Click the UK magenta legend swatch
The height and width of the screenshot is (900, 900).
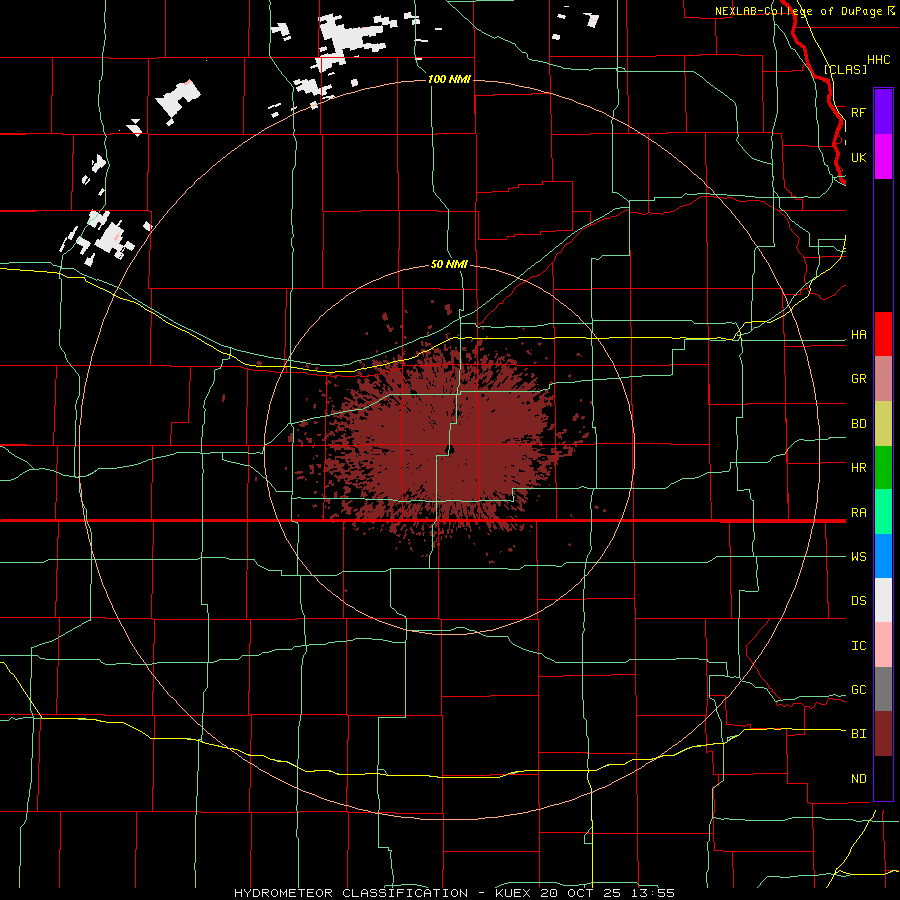pos(883,157)
